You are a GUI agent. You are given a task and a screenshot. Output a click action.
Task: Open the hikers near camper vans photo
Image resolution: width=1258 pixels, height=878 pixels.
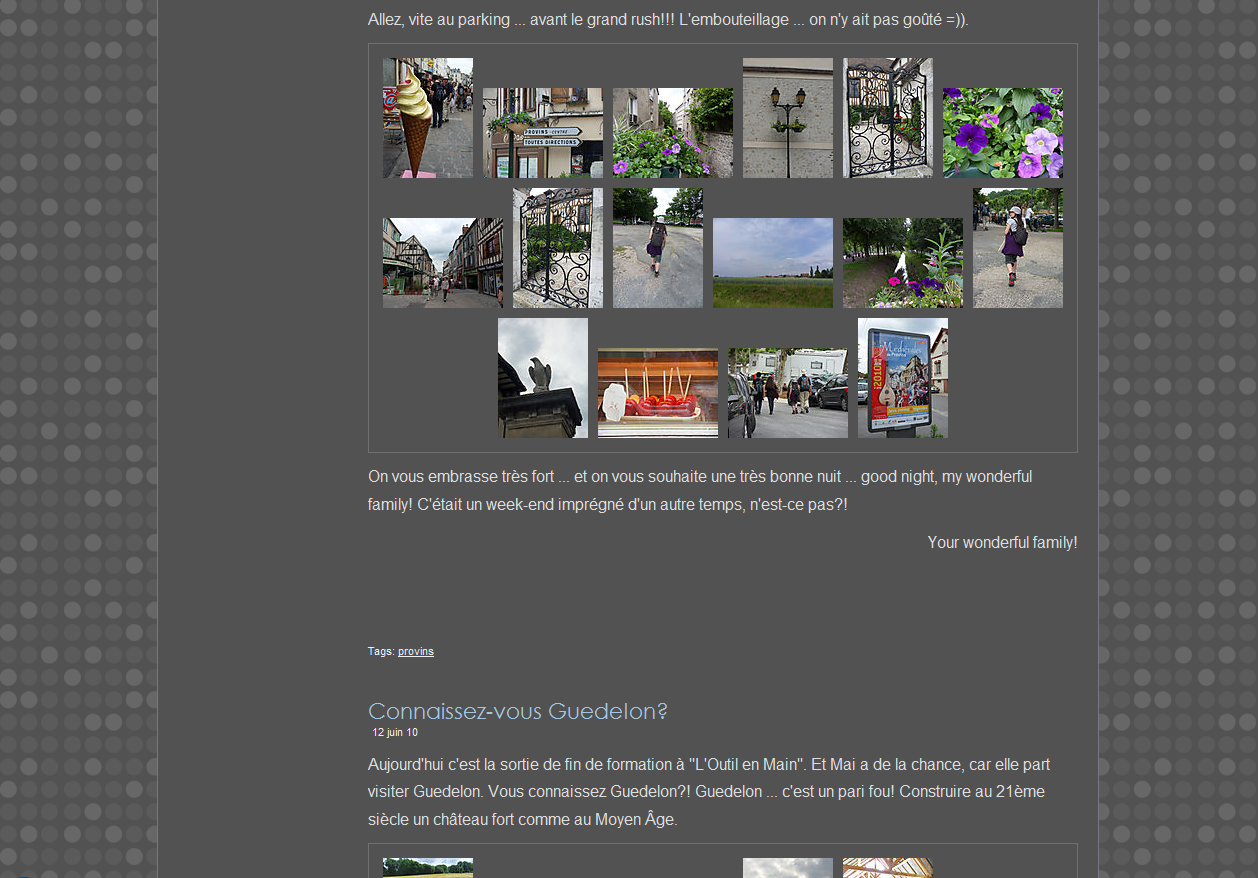(787, 393)
